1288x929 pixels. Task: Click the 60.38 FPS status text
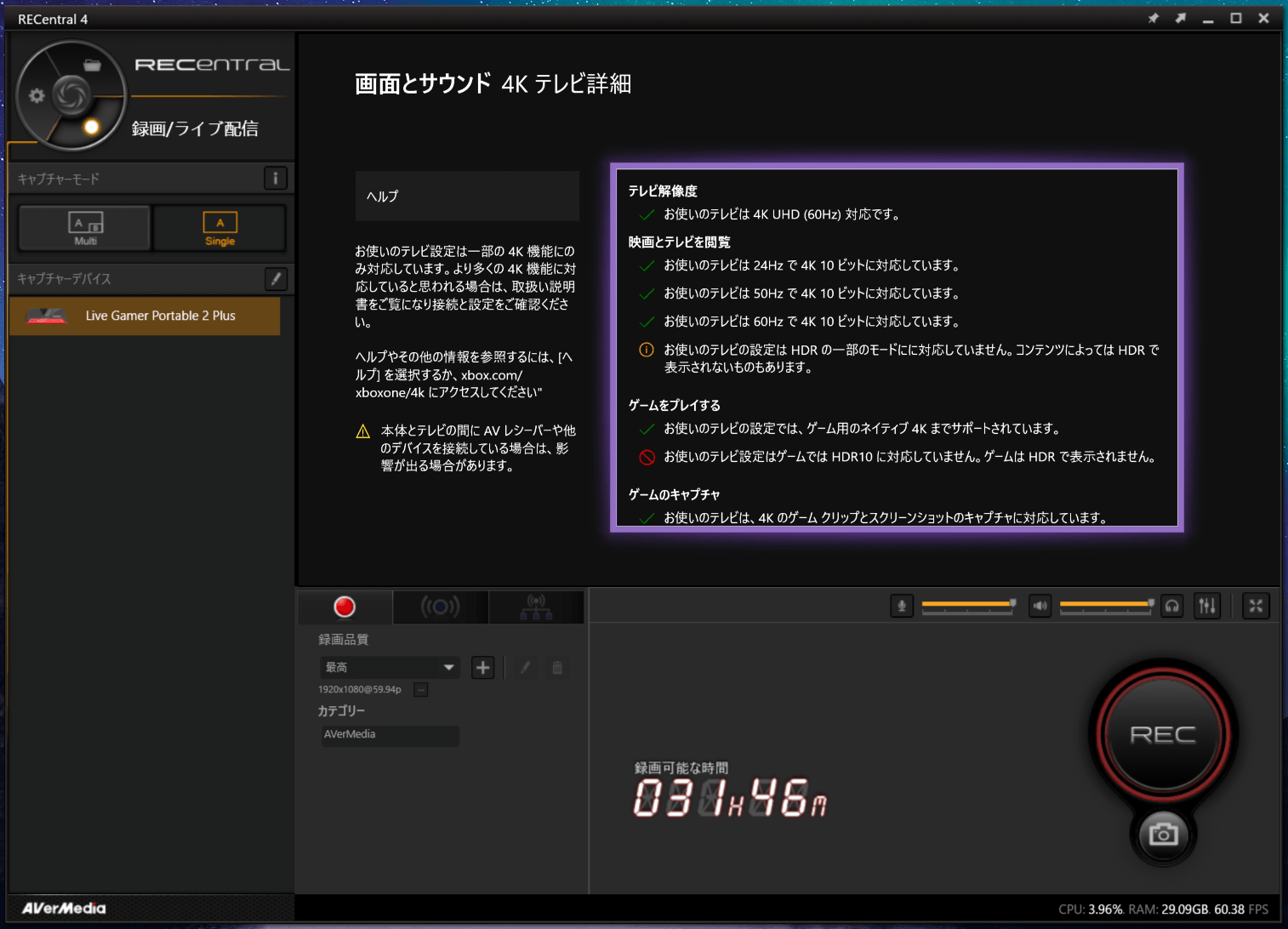click(1241, 909)
